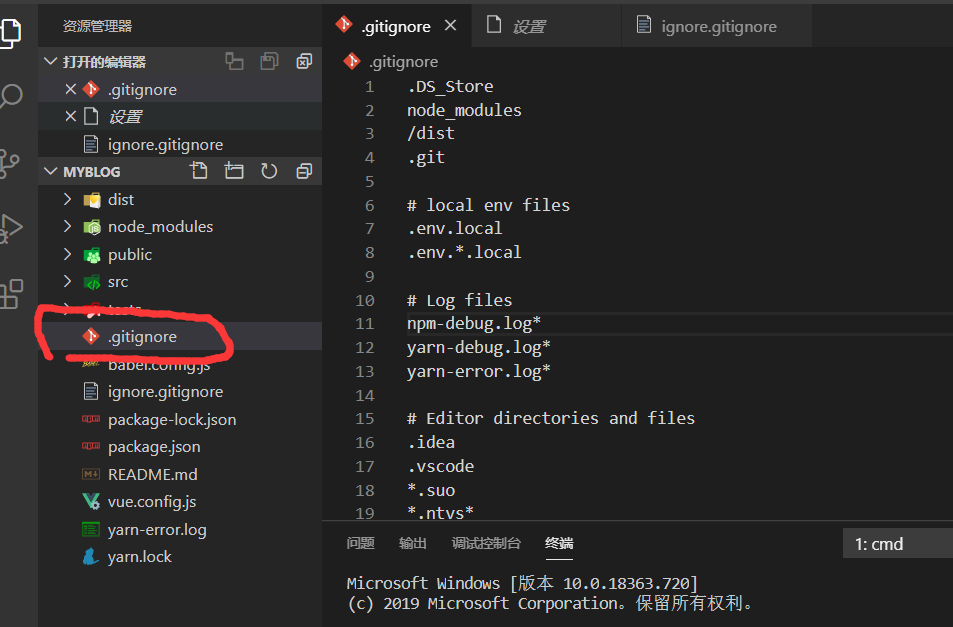Open the Run and Debug view
Screen dimensions: 953x627
pyautogui.click(x=11, y=229)
